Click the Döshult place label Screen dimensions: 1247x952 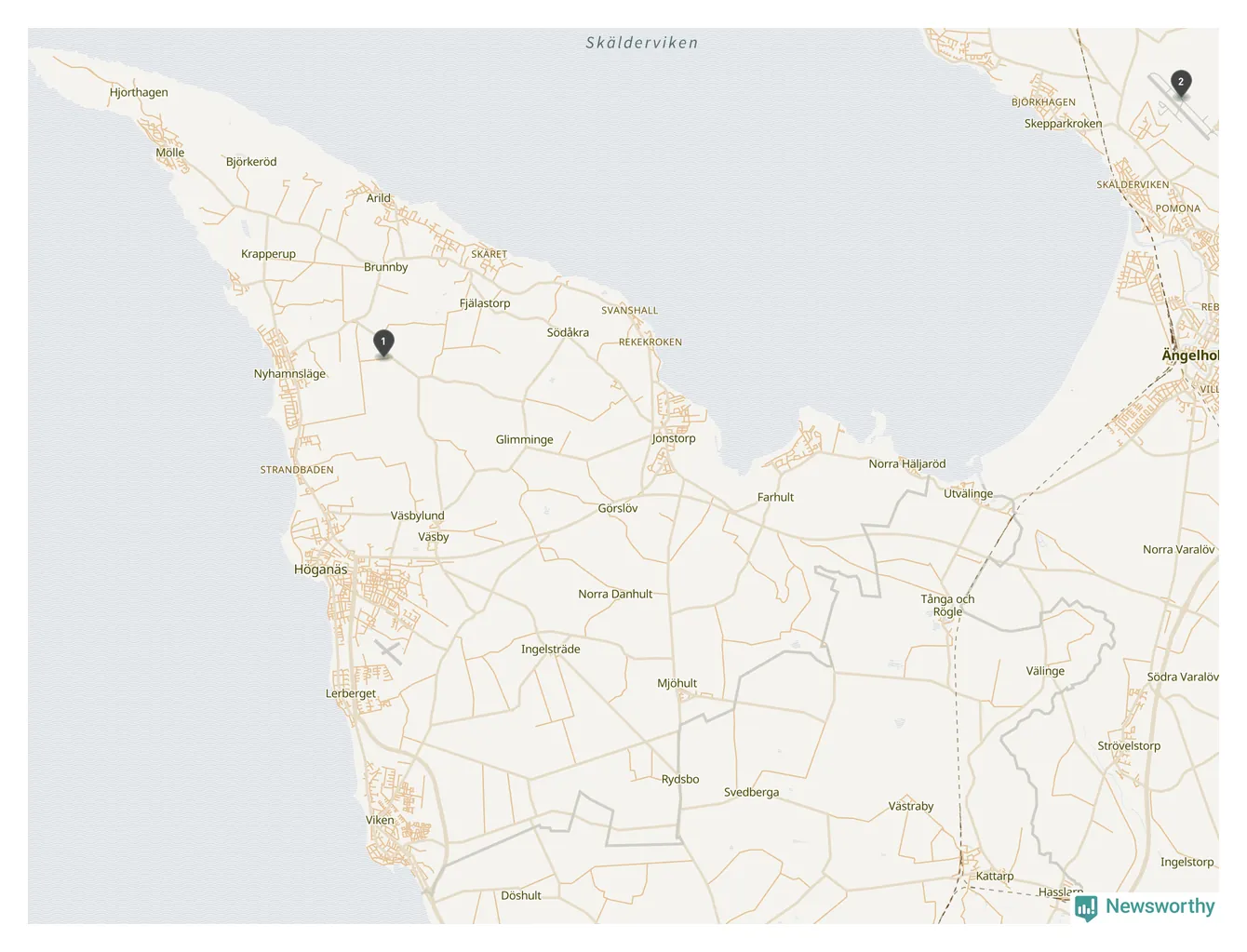521,895
